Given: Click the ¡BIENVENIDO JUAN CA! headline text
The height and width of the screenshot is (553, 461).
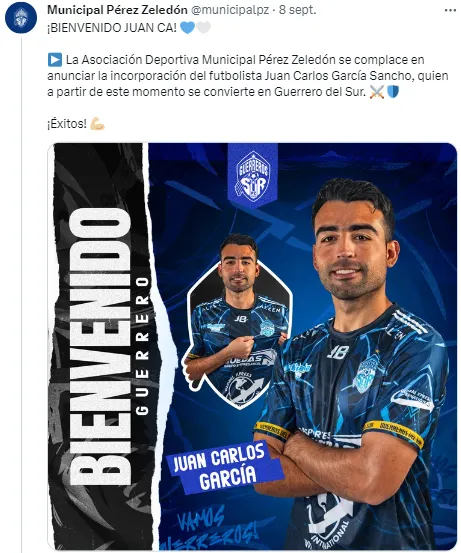Looking at the screenshot, I should [x=112, y=27].
